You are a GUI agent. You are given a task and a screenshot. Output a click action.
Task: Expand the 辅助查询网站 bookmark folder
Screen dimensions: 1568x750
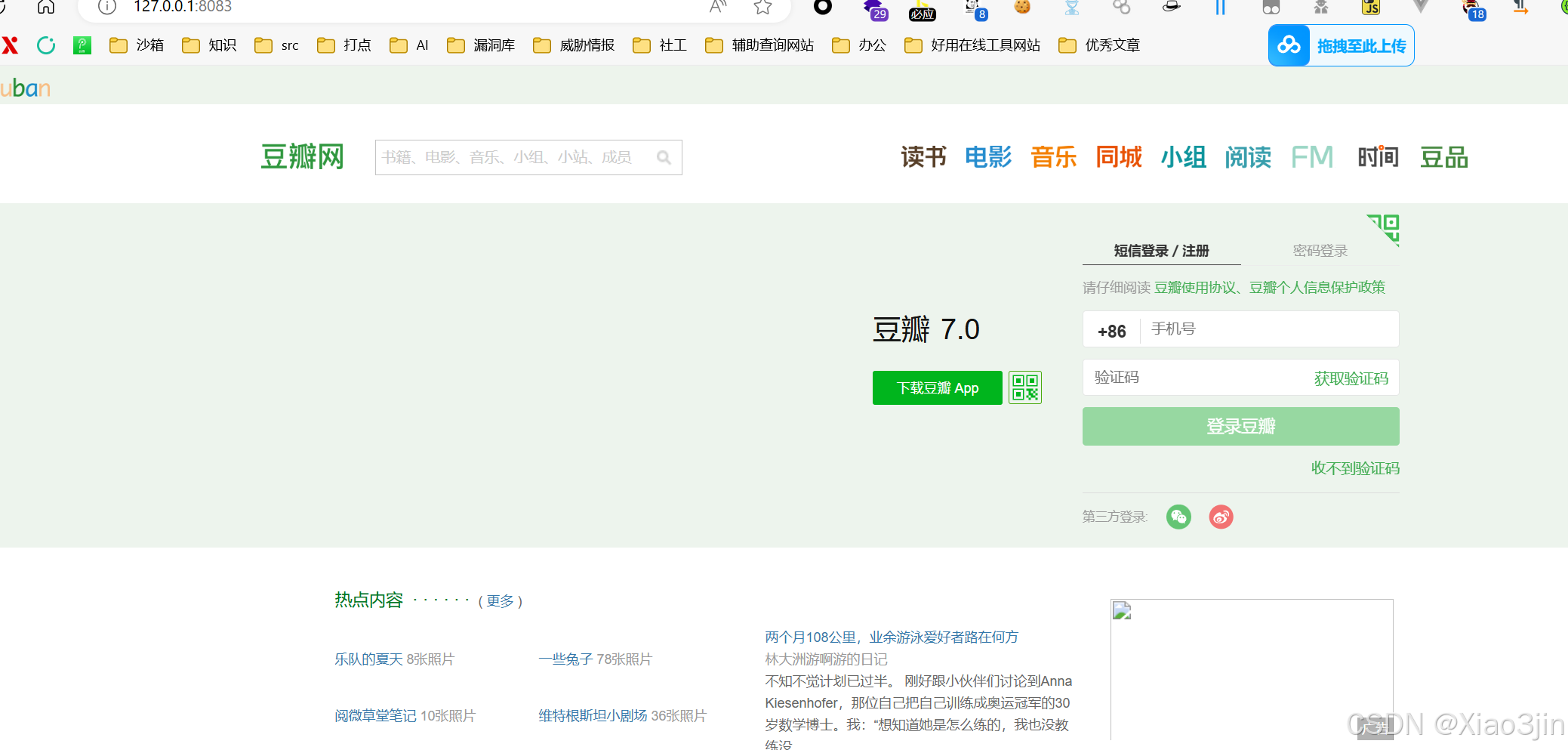759,45
